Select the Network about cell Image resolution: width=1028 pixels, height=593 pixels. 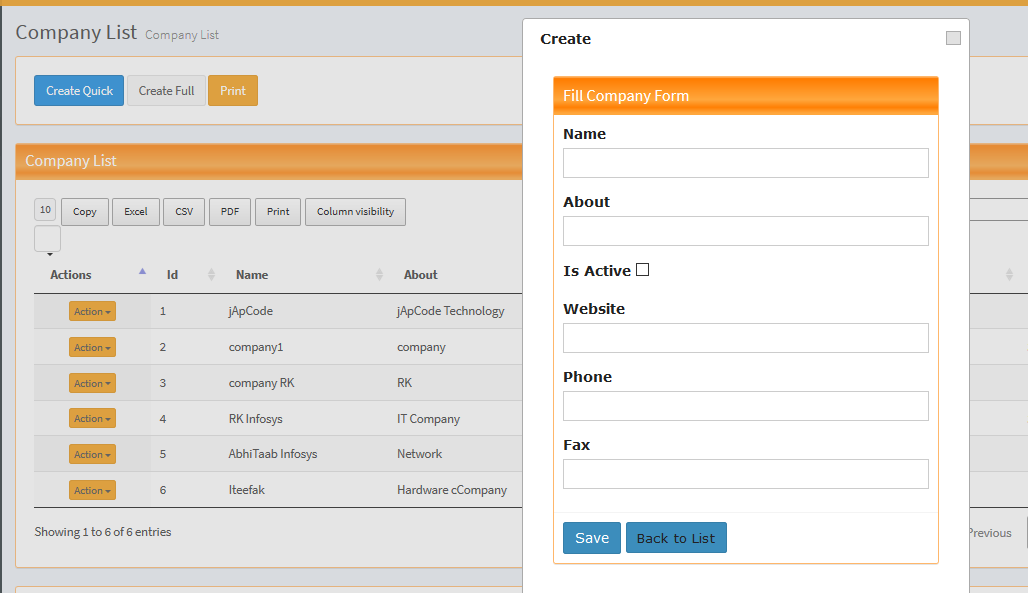(420, 454)
